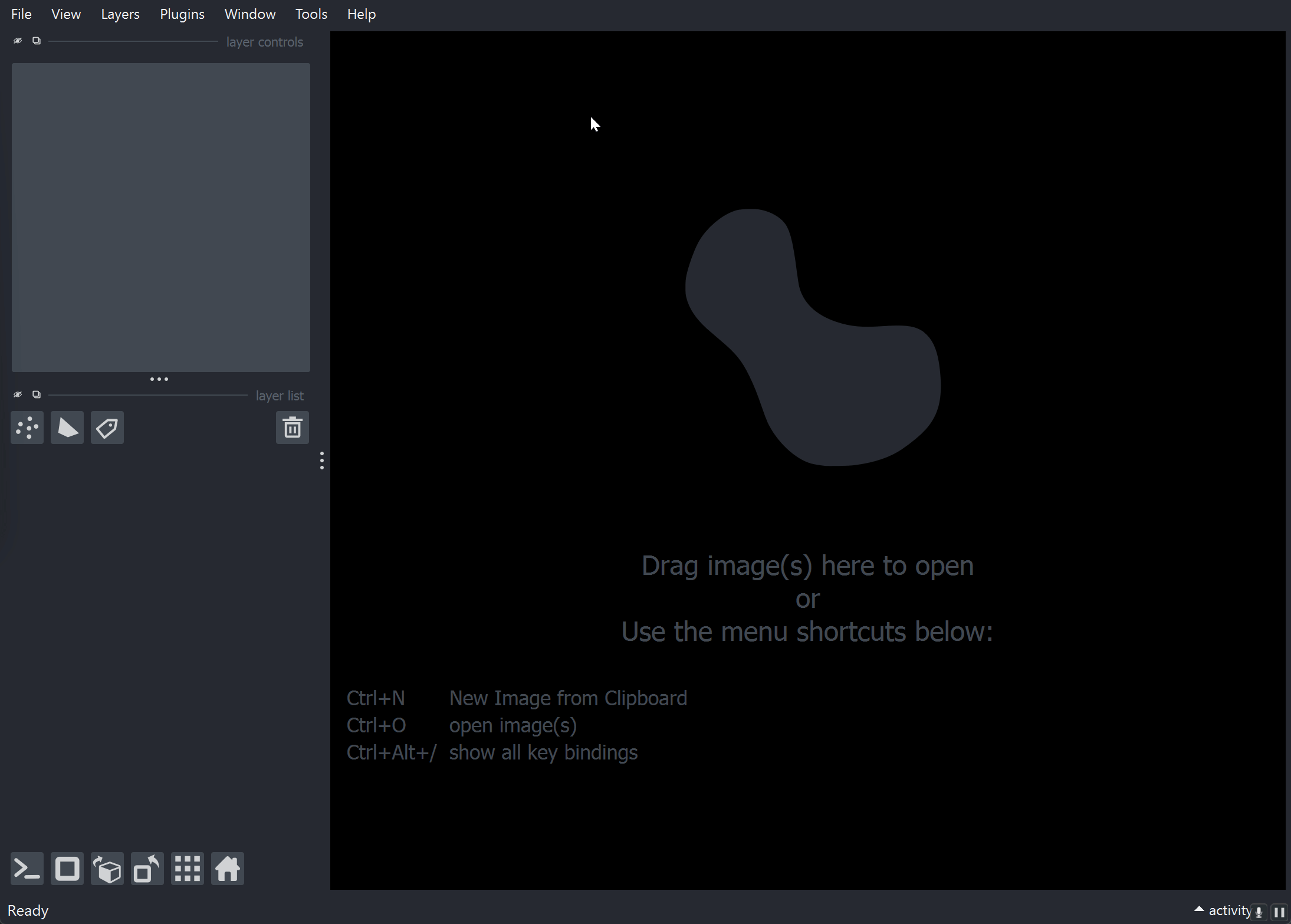Select the home panel icon
Image resolution: width=1291 pixels, height=924 pixels.
pos(227,868)
